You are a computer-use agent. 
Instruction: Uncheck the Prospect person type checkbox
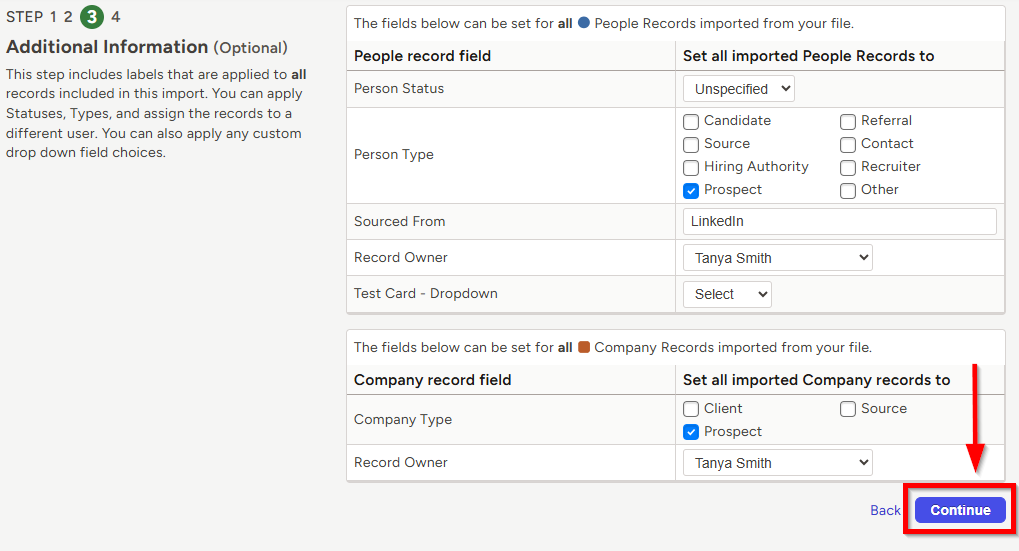(691, 190)
